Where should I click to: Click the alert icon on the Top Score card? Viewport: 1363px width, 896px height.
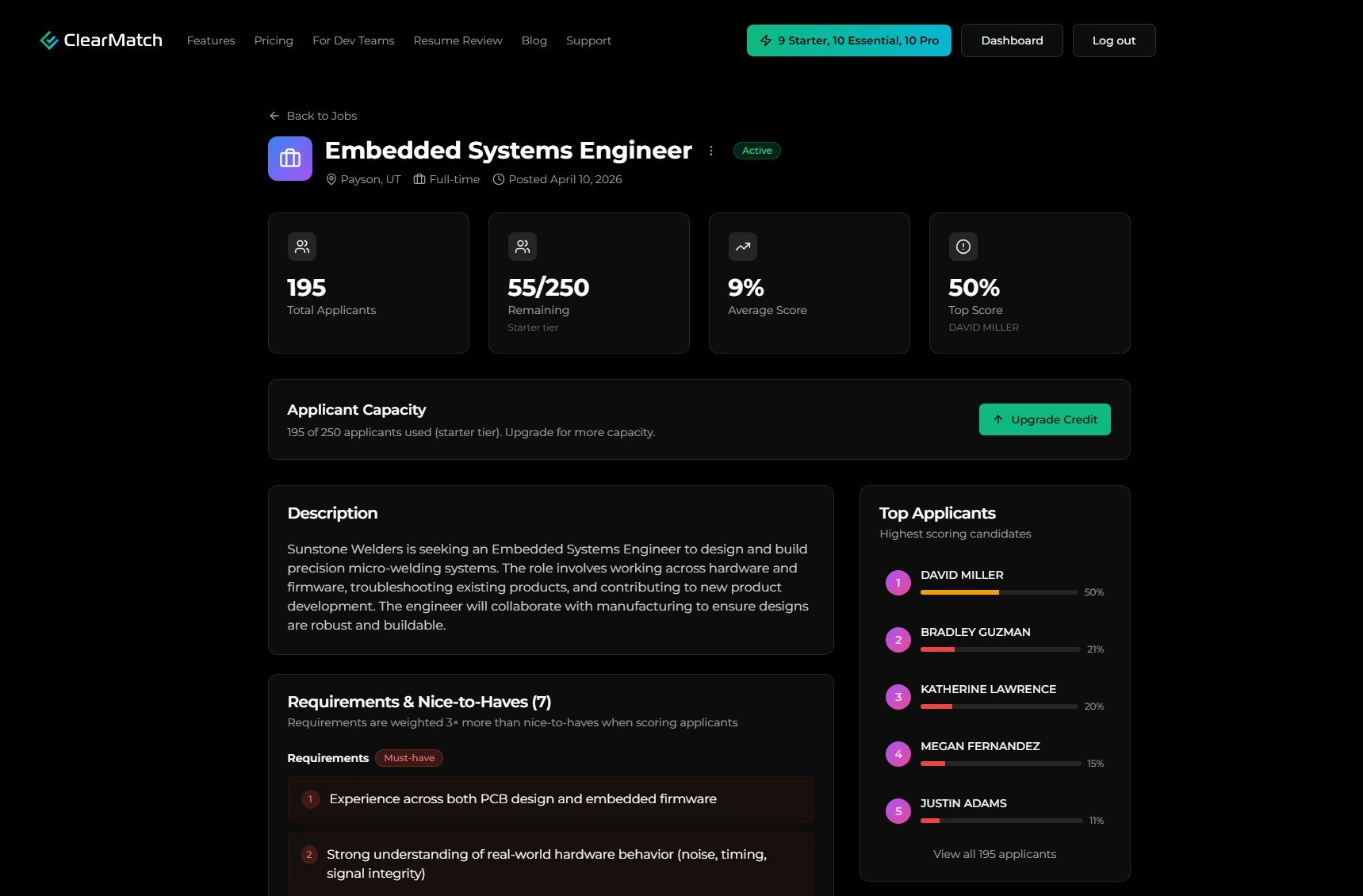pyautogui.click(x=962, y=246)
